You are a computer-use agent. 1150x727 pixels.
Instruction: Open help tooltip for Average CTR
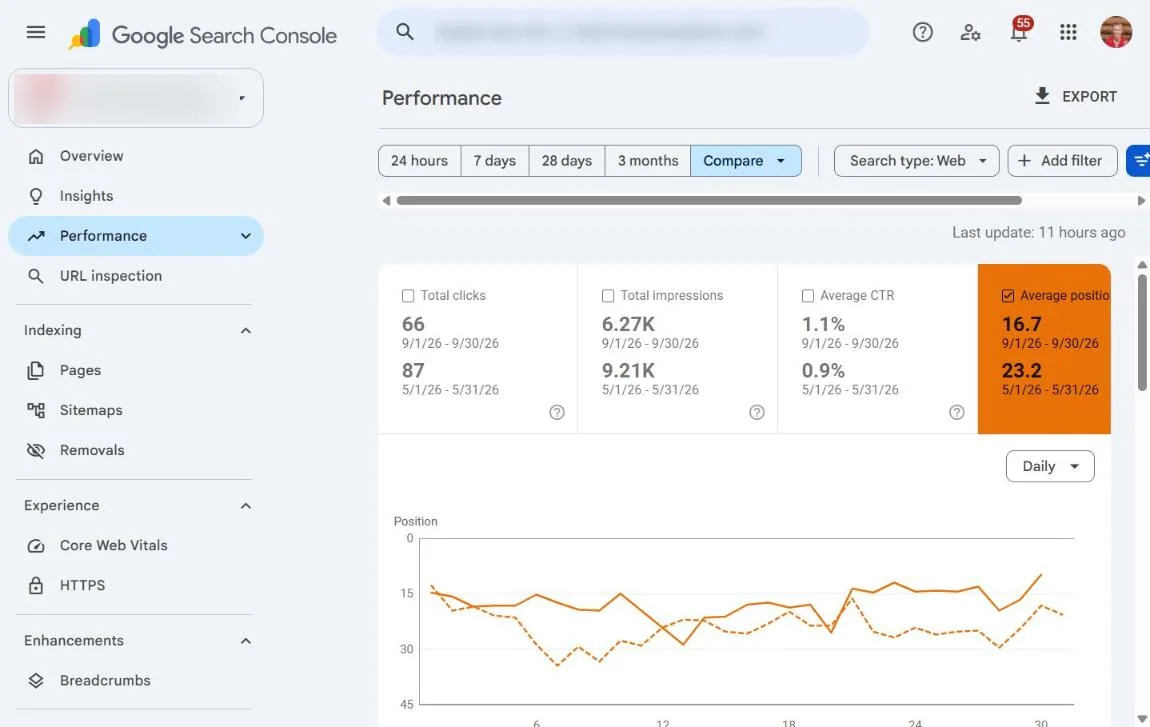pyautogui.click(x=956, y=412)
